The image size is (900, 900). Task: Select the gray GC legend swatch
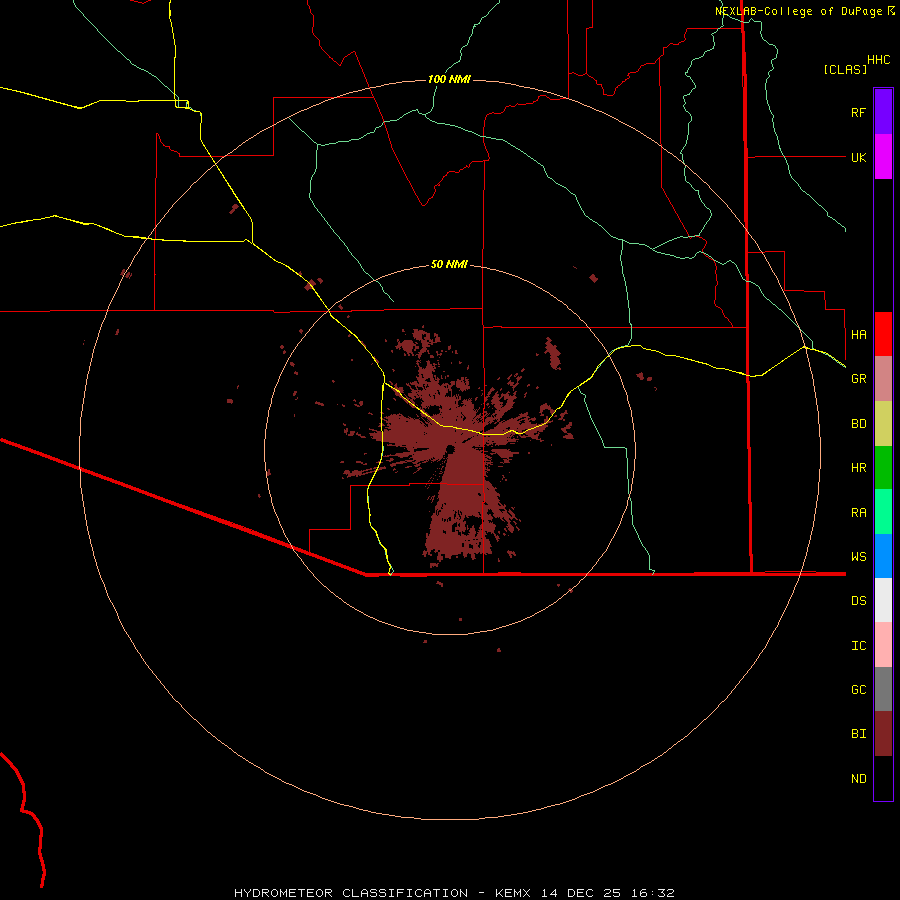883,689
